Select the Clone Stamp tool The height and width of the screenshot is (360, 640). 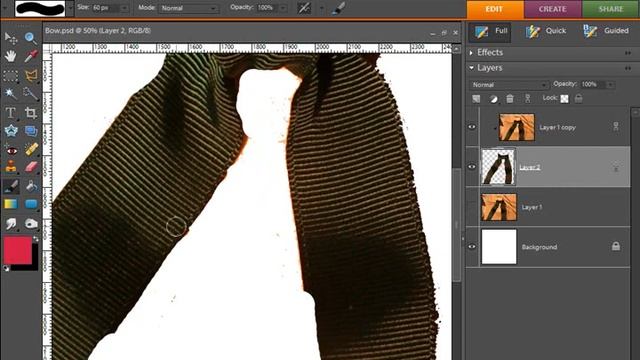coord(11,167)
